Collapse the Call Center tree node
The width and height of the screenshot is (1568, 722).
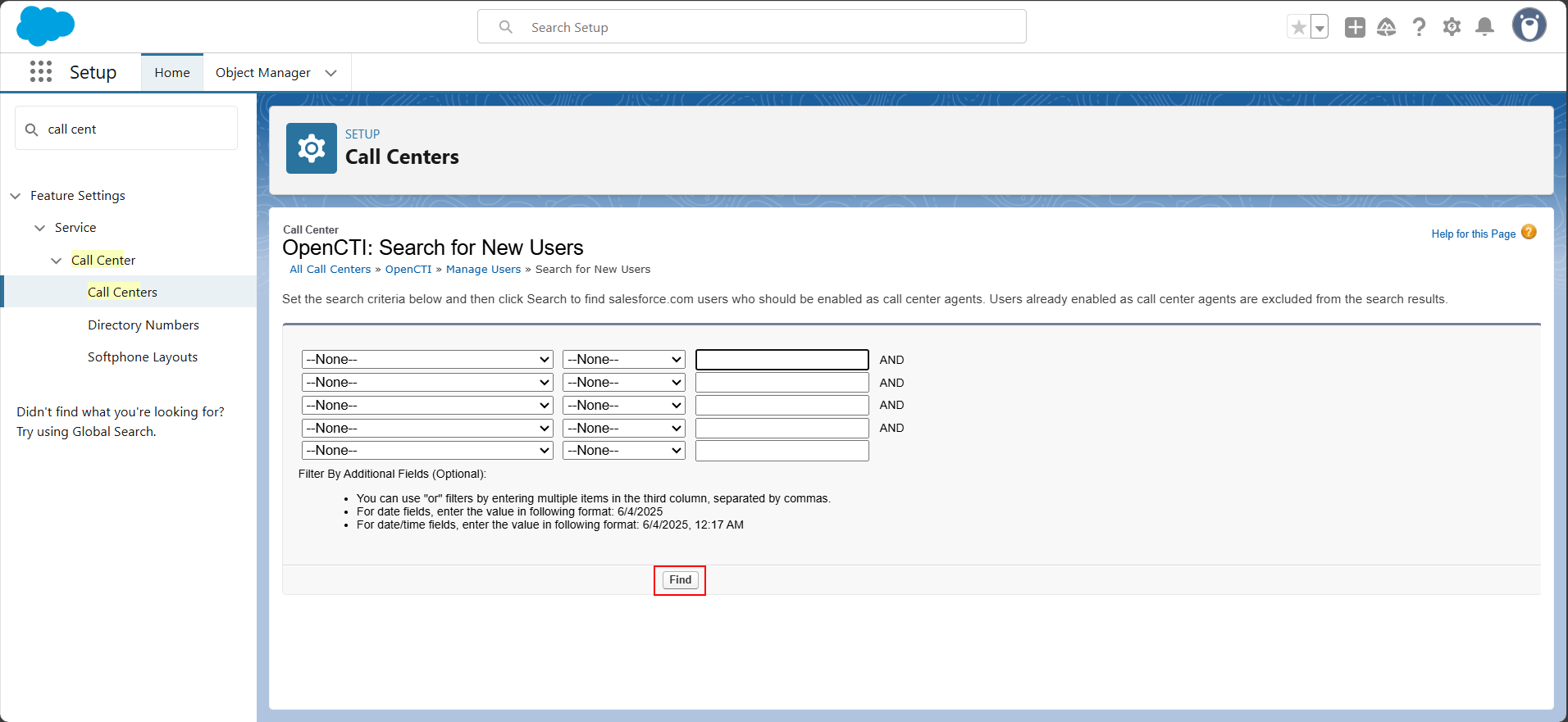coord(56,261)
